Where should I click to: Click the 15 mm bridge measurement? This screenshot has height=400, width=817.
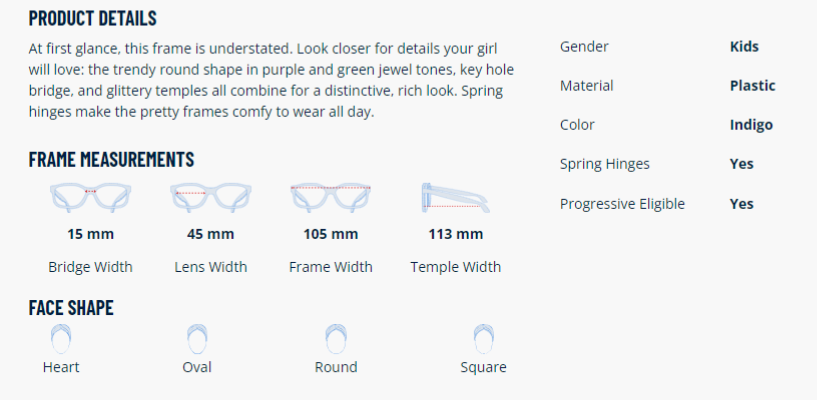[90, 234]
